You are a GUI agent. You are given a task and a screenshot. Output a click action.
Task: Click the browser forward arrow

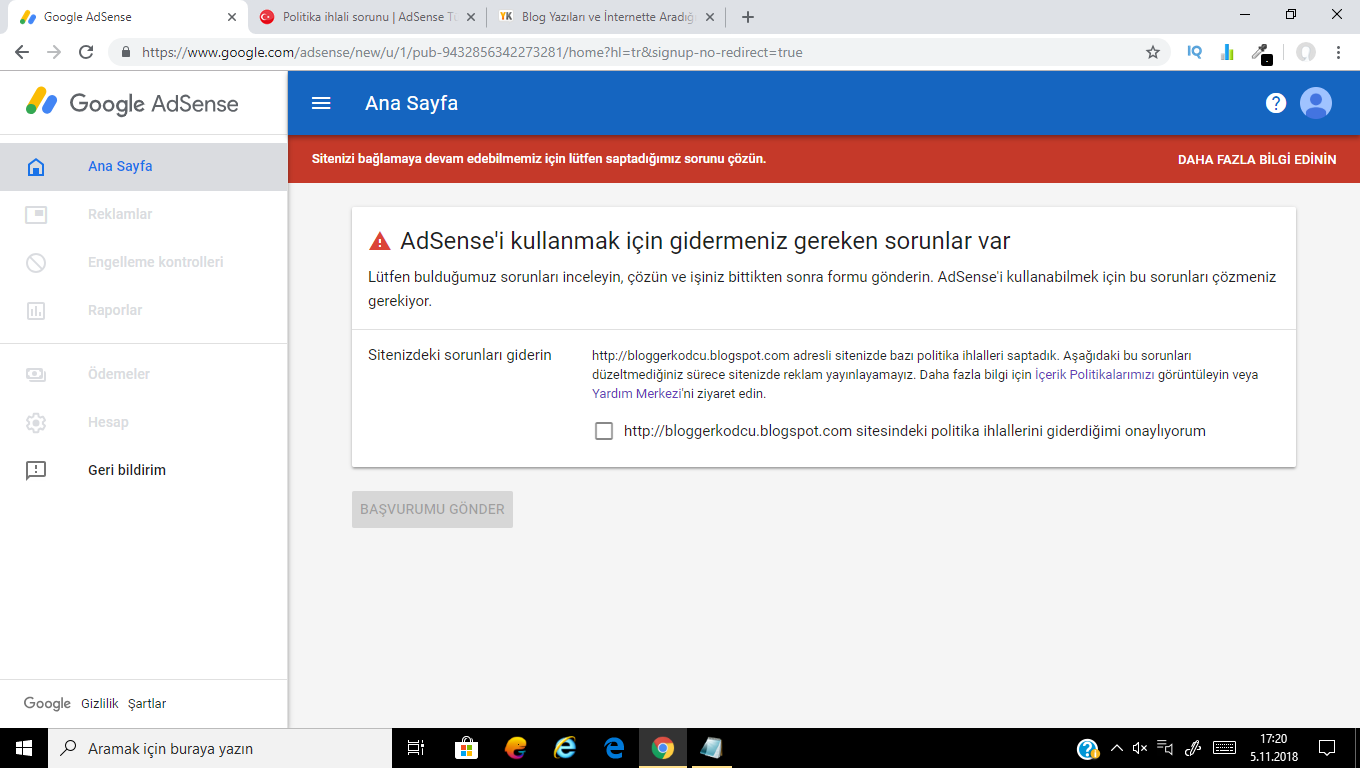click(54, 52)
